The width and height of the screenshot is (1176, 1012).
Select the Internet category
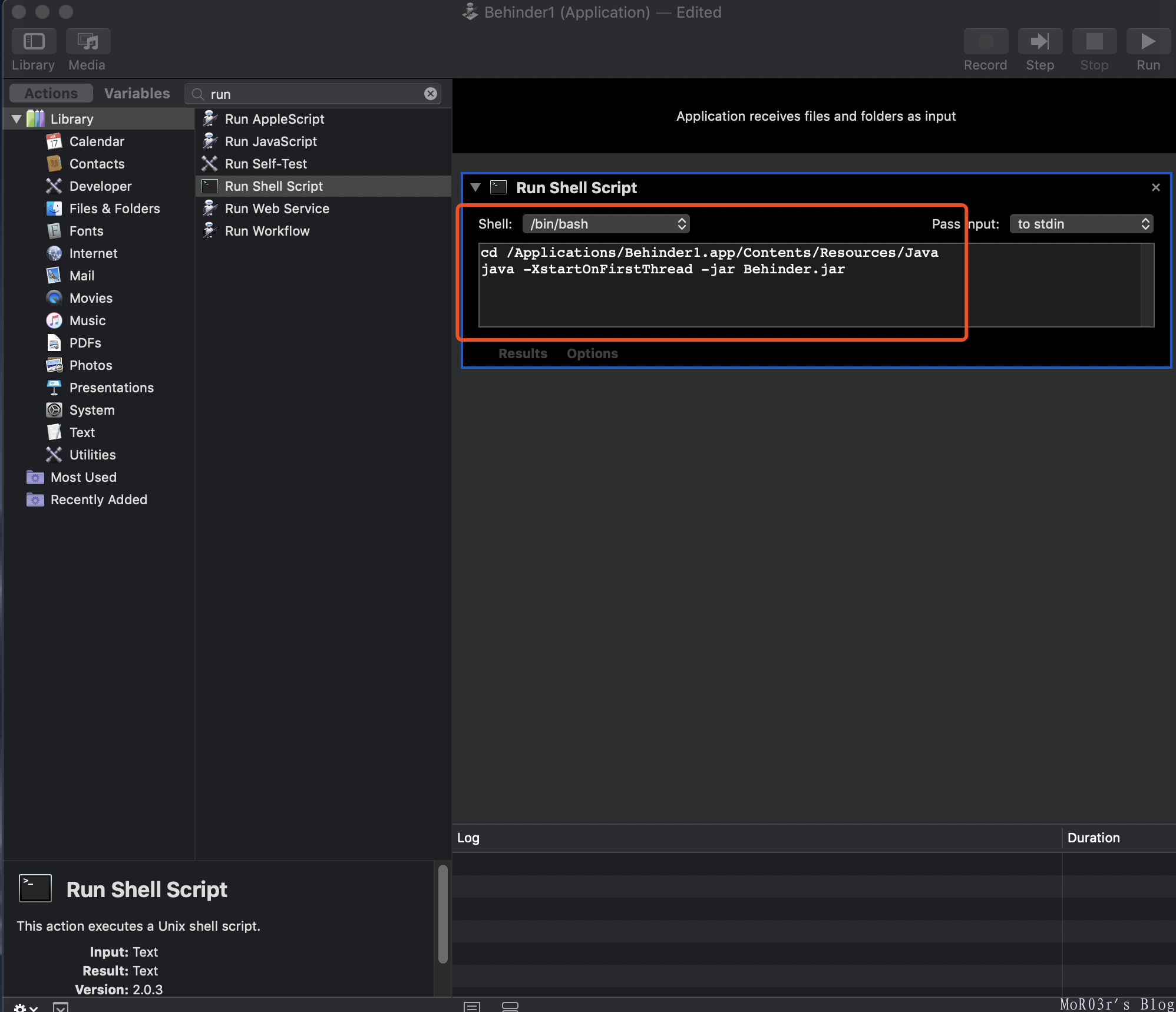[x=93, y=253]
